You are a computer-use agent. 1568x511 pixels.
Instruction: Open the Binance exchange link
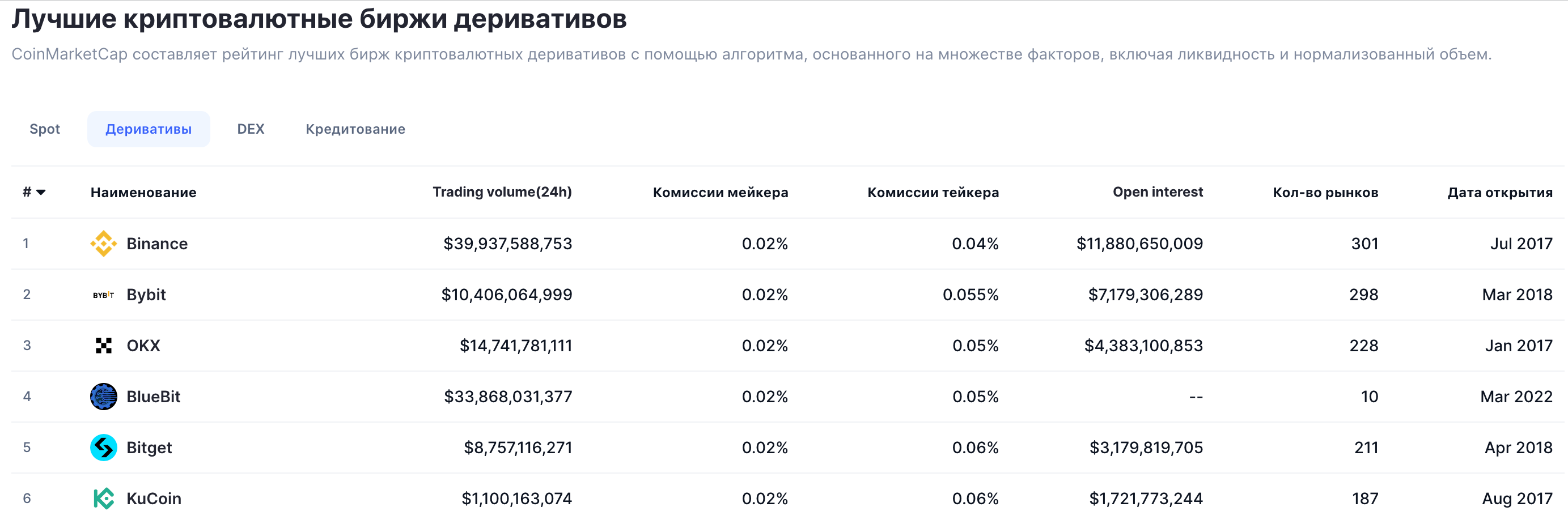tap(157, 244)
